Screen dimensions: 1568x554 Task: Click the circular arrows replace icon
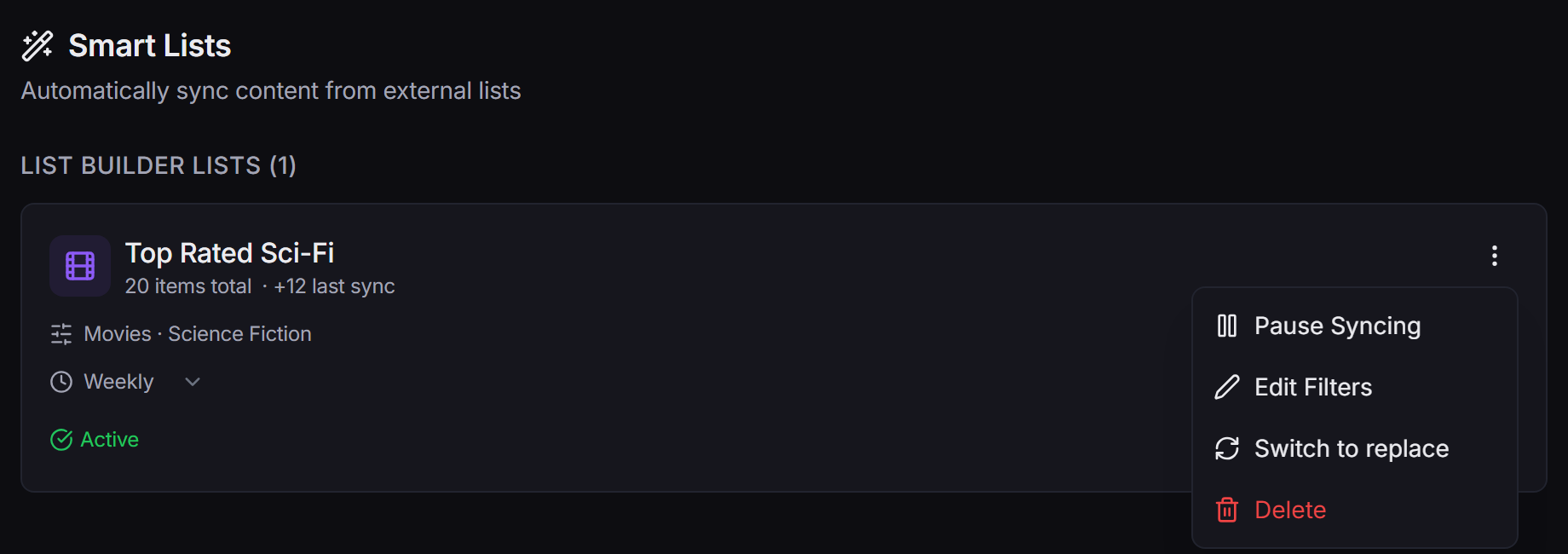(1227, 448)
